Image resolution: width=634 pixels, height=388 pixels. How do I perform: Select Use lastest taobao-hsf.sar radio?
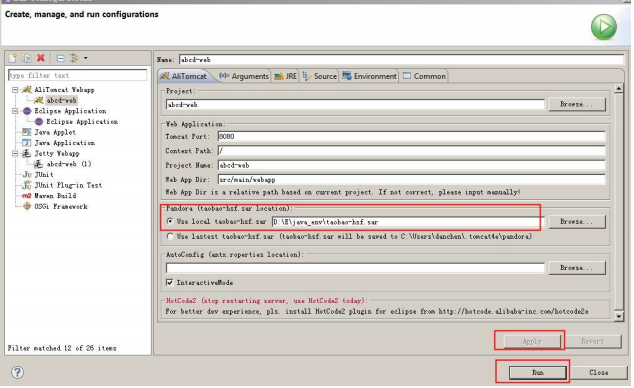pyautogui.click(x=170, y=236)
